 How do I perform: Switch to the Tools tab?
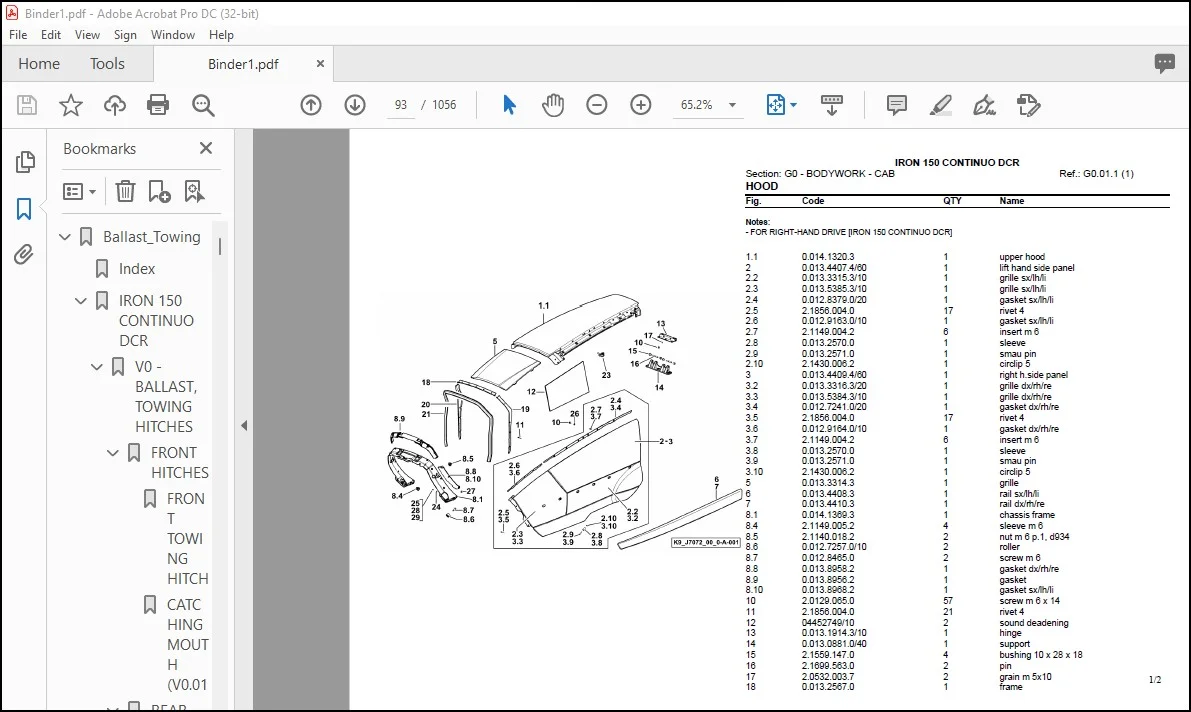pyautogui.click(x=107, y=64)
